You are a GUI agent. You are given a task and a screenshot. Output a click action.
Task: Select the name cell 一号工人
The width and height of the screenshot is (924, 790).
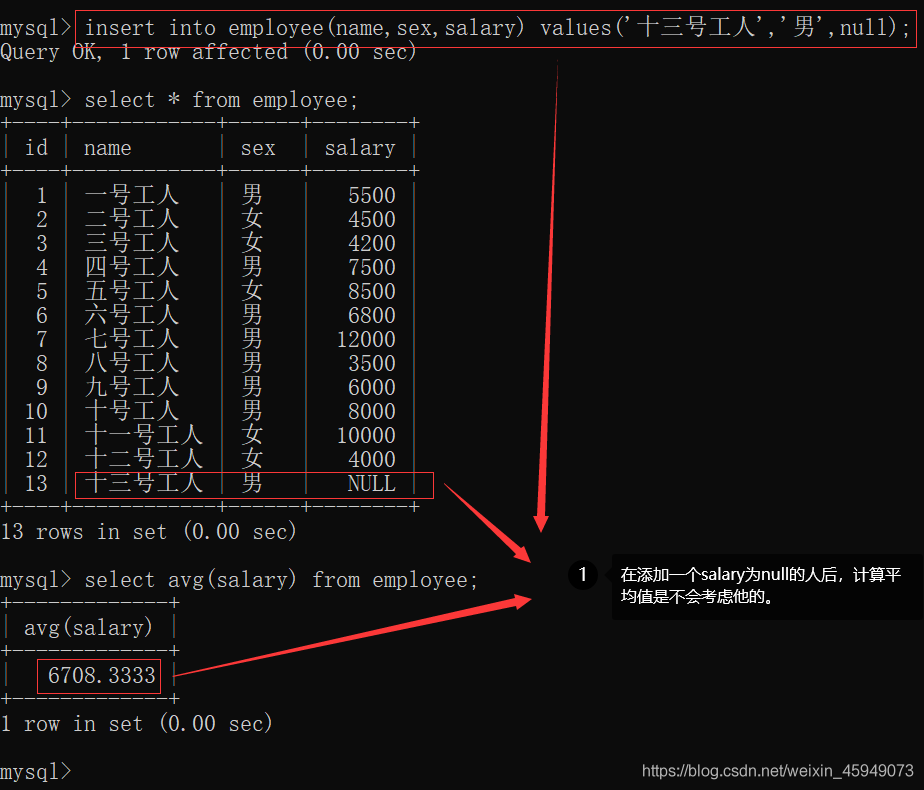pos(131,195)
